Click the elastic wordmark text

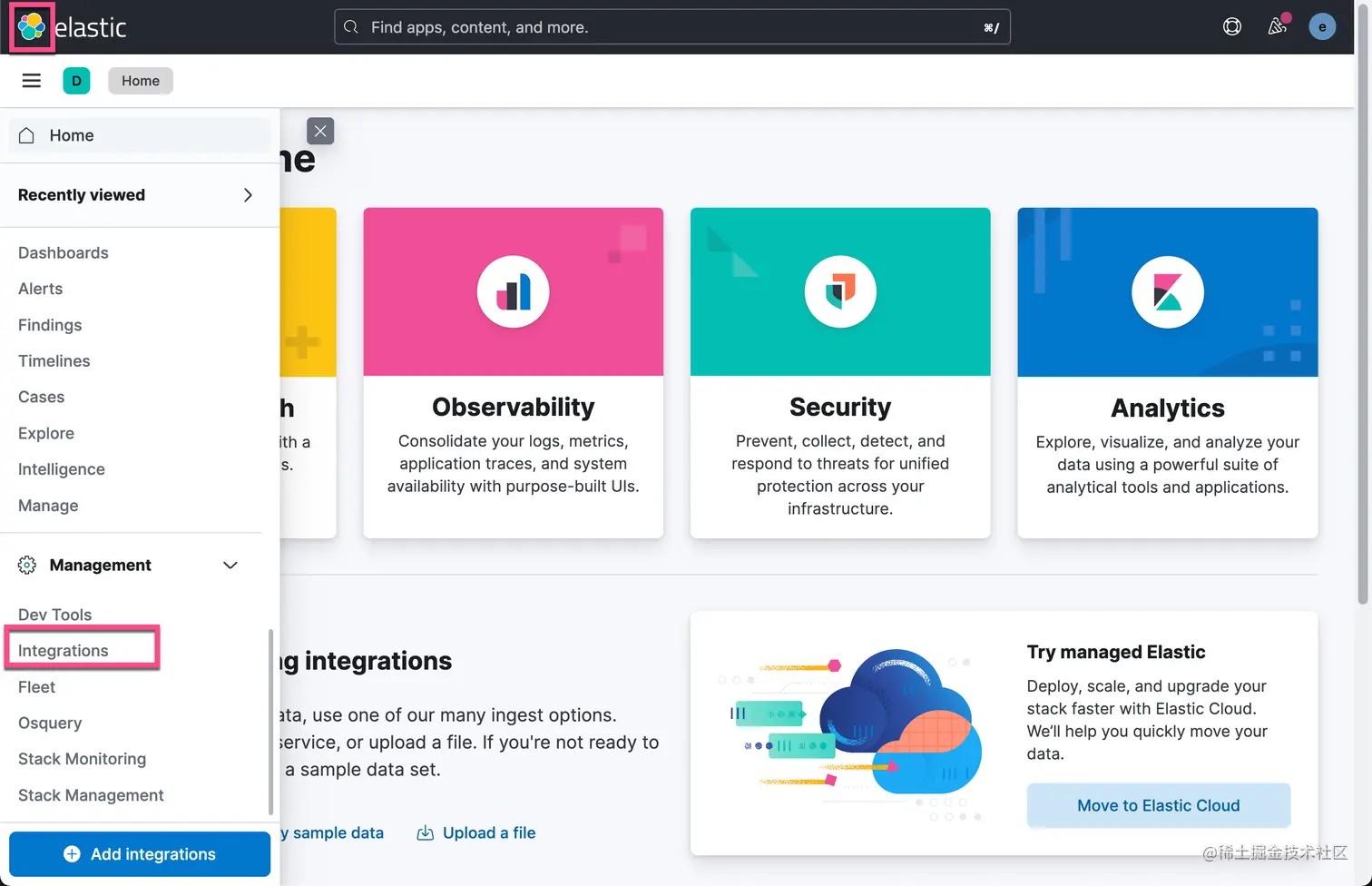[91, 27]
